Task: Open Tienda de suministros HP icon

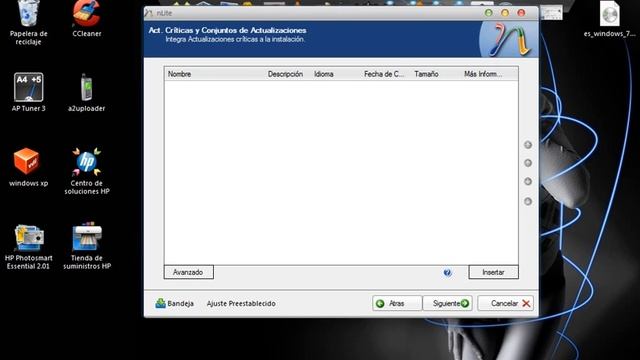Action: click(x=87, y=245)
